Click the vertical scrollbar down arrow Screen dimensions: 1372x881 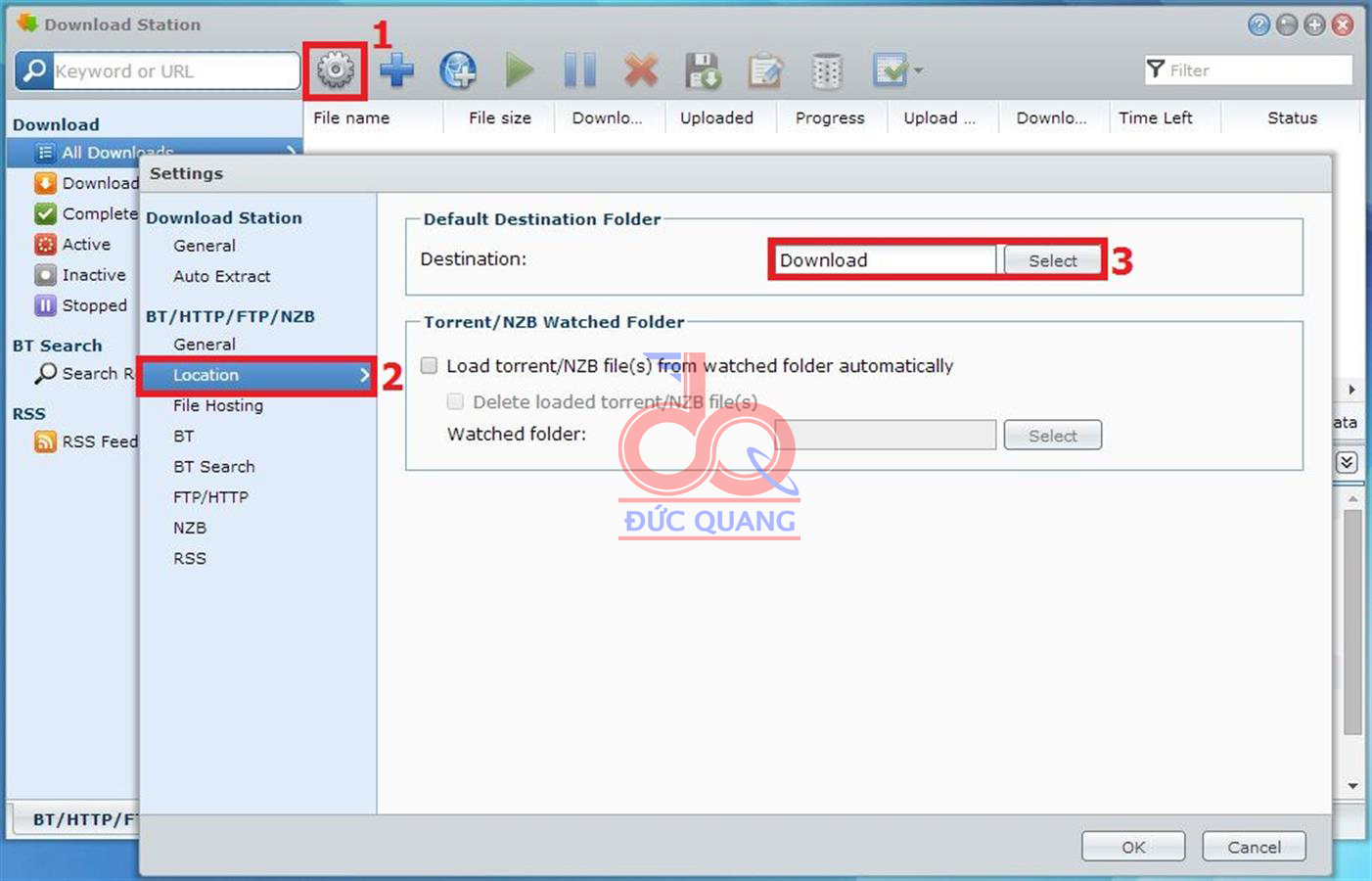[x=1352, y=786]
